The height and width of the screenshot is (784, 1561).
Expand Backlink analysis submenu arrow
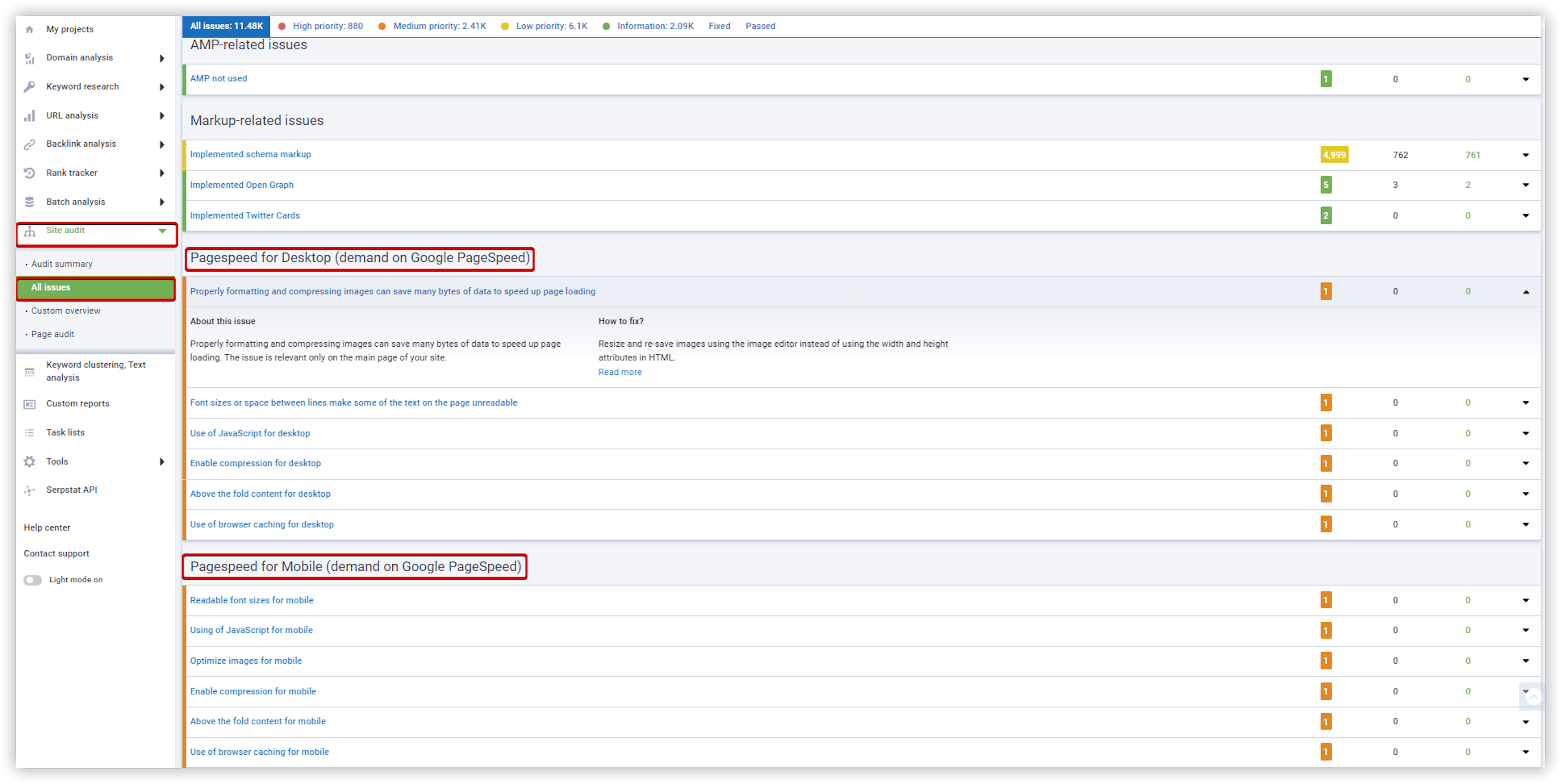click(x=162, y=144)
